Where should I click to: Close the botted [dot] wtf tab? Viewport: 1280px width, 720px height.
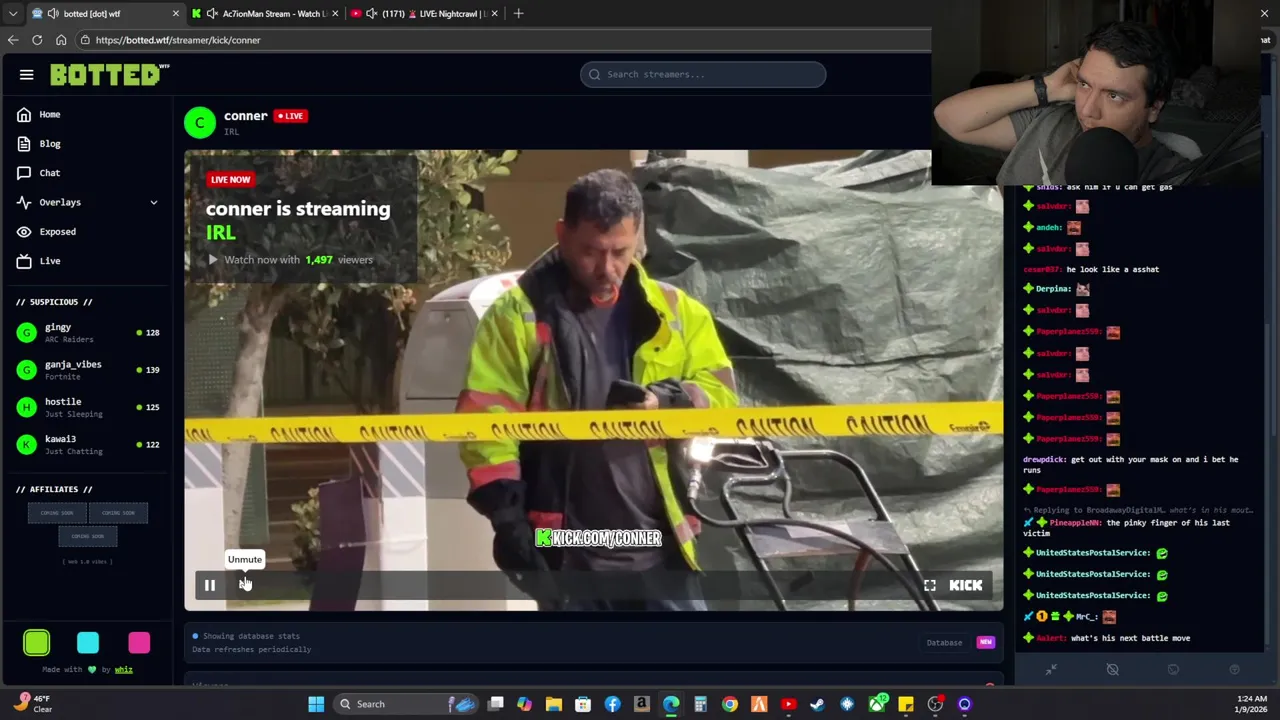point(176,14)
